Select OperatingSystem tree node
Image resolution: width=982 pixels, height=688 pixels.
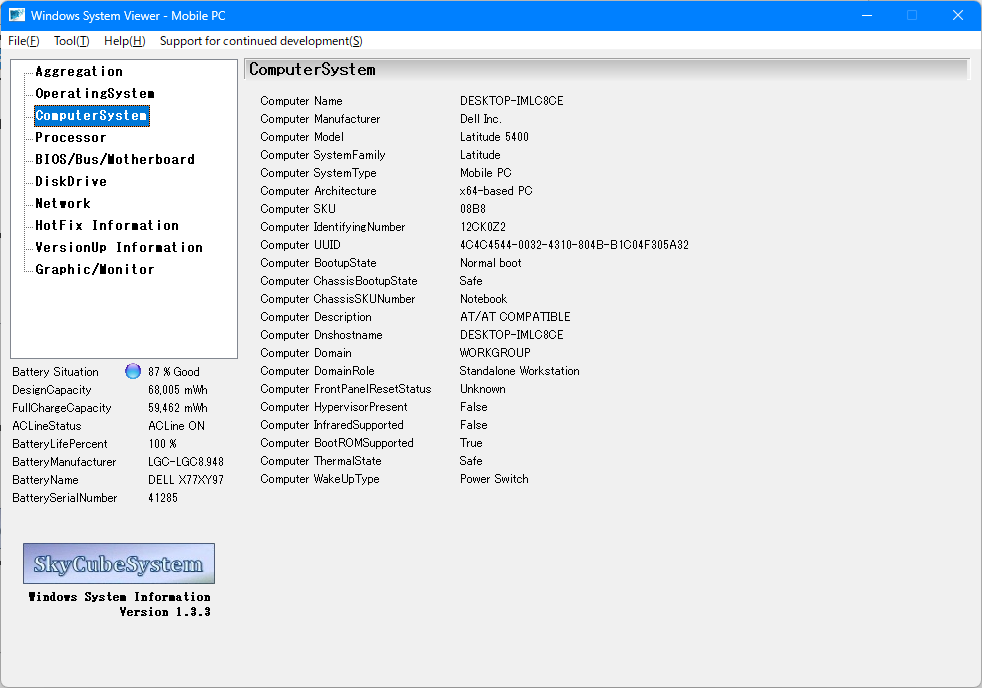95,94
